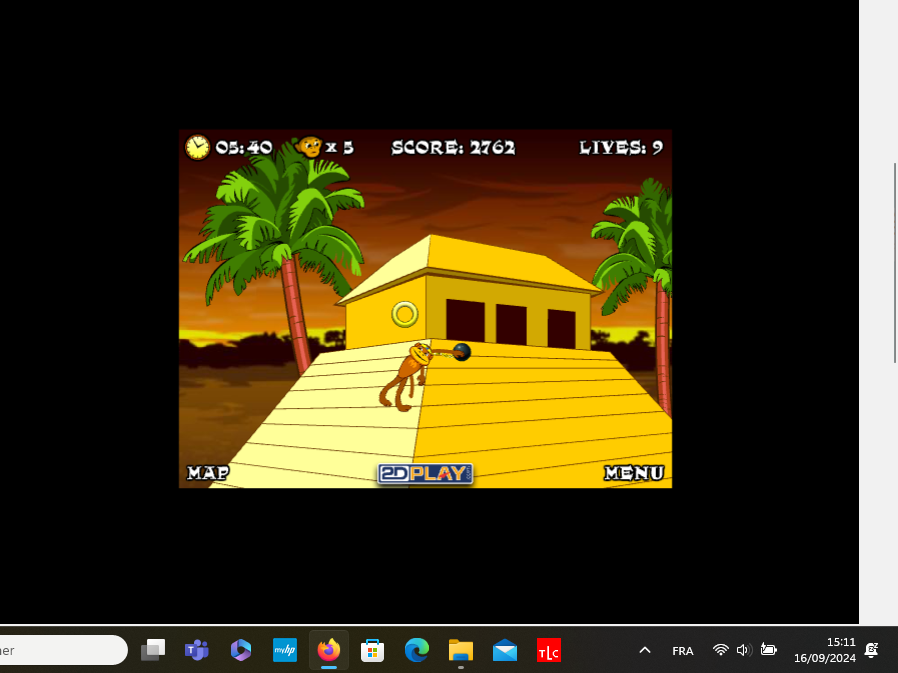Open the Mail app in the taskbar
This screenshot has height=673, width=898.
pyautogui.click(x=505, y=651)
